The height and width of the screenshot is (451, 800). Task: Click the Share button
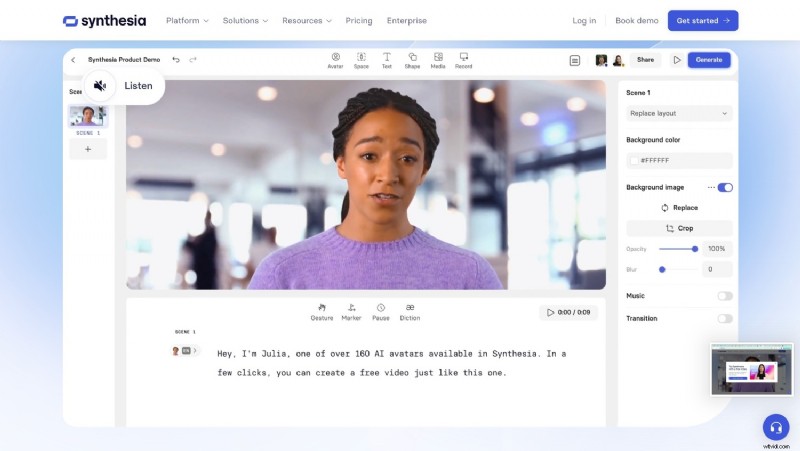click(645, 60)
